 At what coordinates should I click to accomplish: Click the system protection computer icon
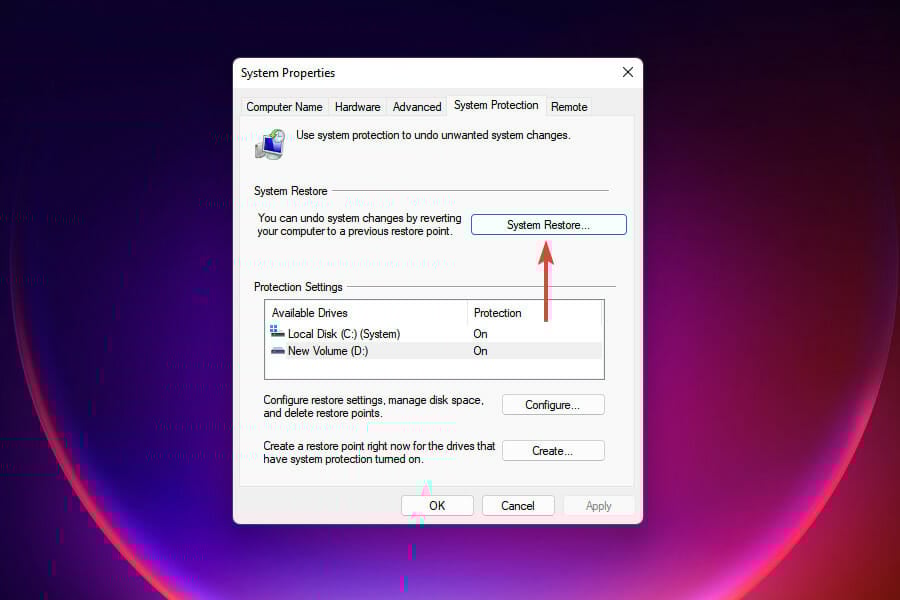[x=270, y=144]
